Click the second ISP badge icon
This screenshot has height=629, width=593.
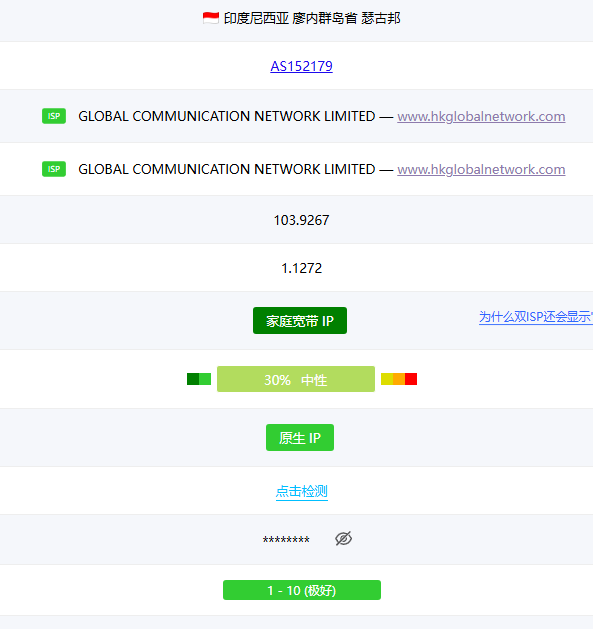coord(54,169)
